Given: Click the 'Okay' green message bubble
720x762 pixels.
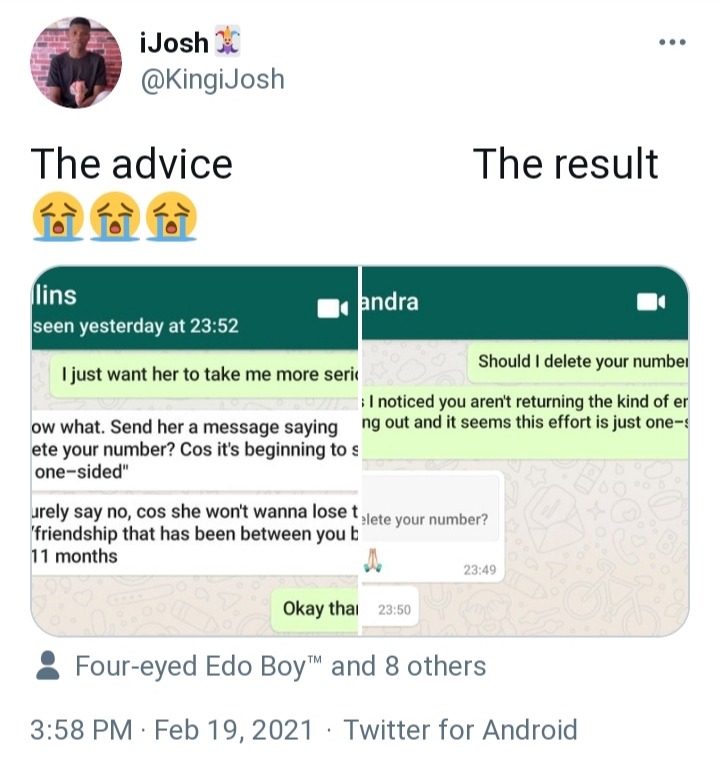Looking at the screenshot, I should (x=314, y=609).
